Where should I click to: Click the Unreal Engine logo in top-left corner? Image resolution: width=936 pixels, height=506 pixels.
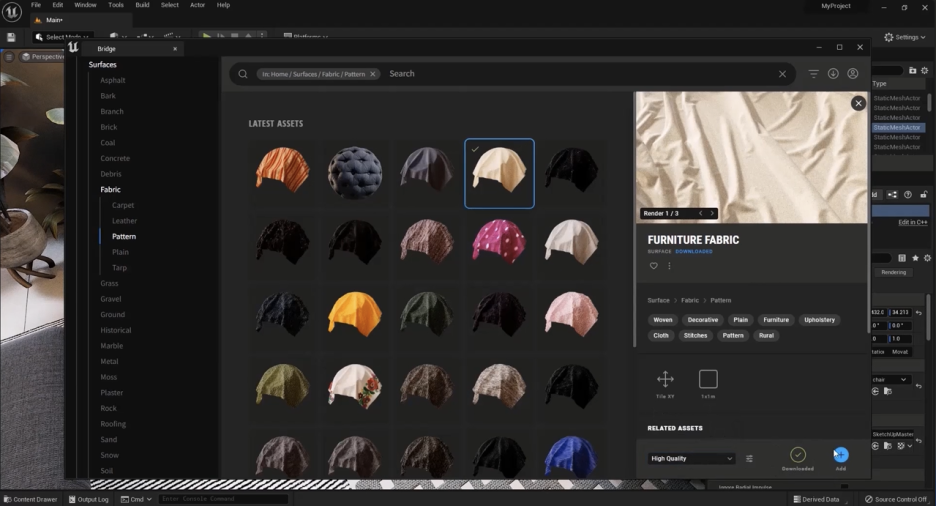click(11, 11)
